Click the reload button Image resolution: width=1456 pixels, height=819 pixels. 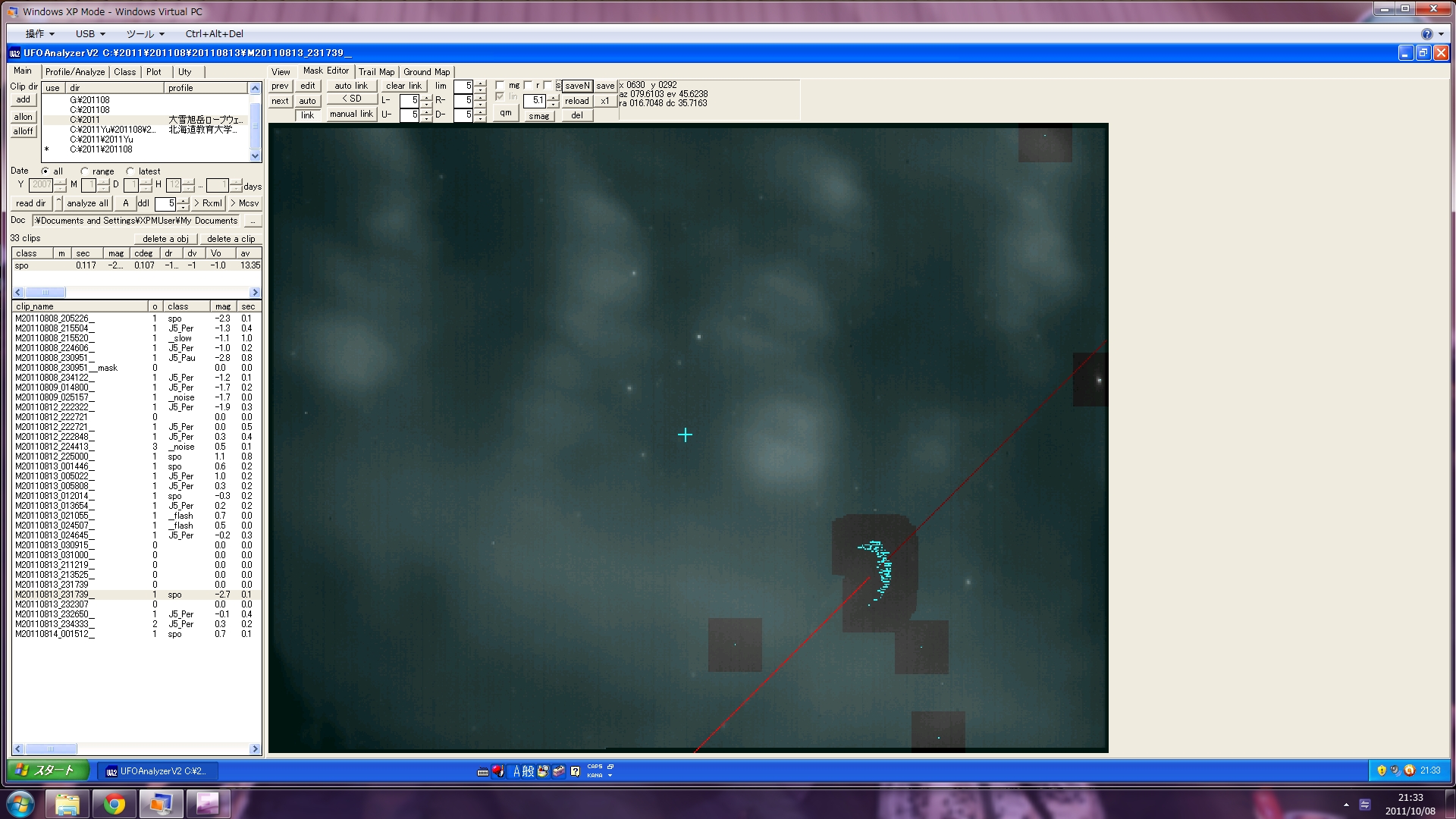577,101
